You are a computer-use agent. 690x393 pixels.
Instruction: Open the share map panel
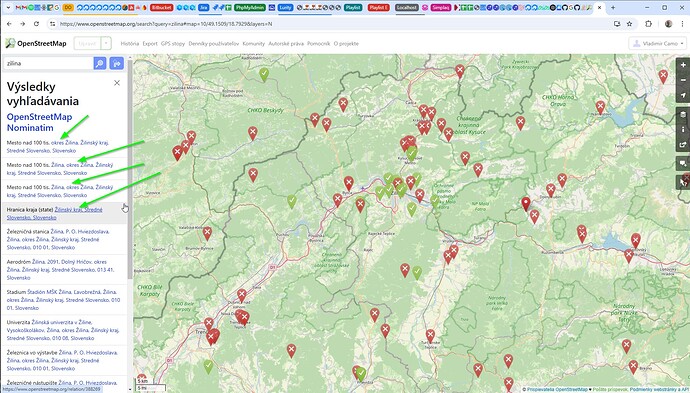683,145
